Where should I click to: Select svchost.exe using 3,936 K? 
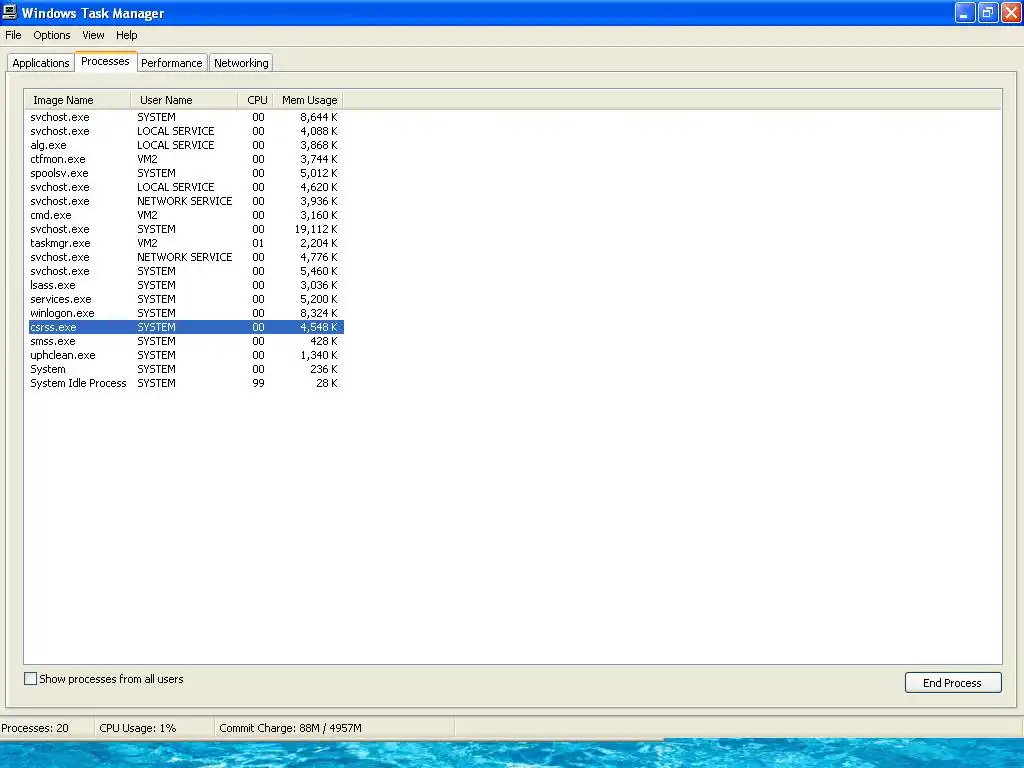[x=185, y=201]
